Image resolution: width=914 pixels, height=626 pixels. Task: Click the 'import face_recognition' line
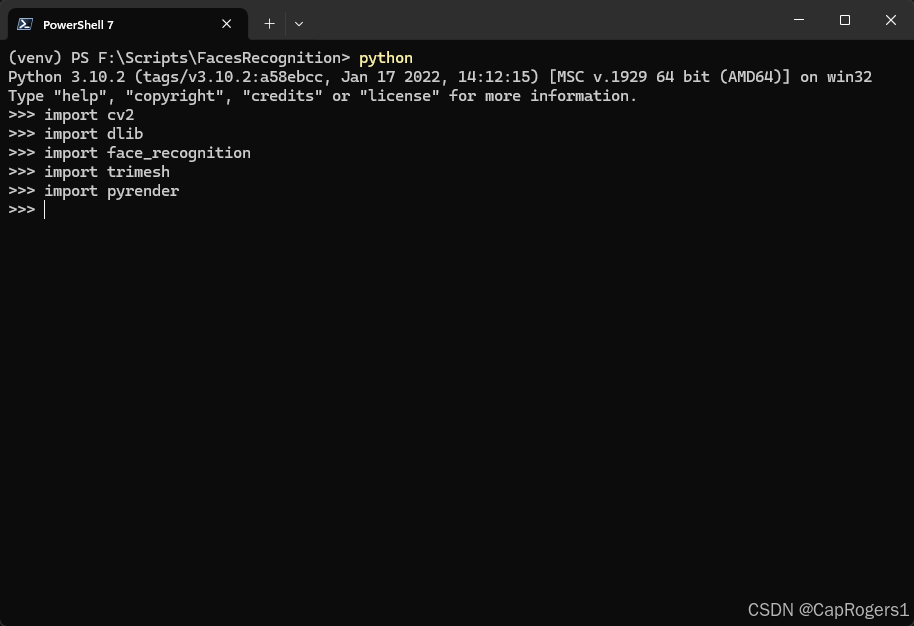point(129,153)
